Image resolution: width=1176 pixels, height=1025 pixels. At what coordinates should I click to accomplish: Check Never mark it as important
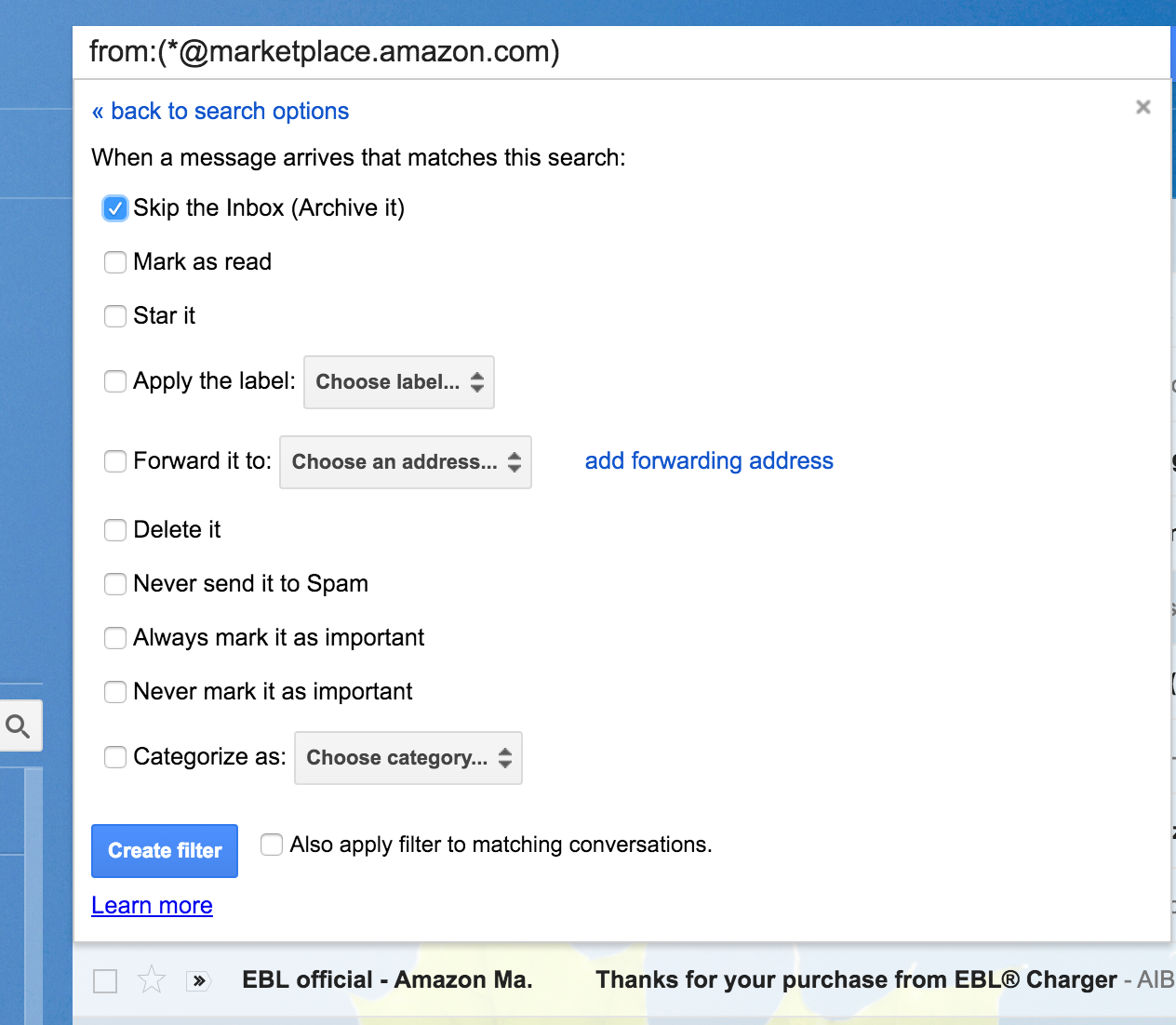tap(115, 692)
